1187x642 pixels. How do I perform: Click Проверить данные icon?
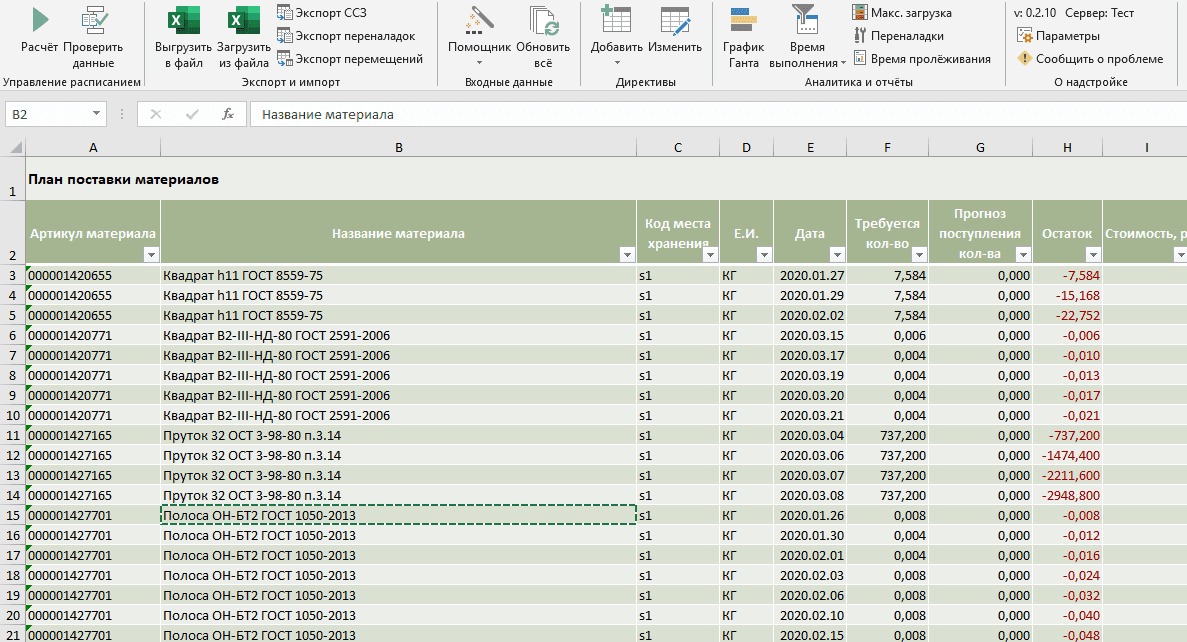(x=93, y=20)
